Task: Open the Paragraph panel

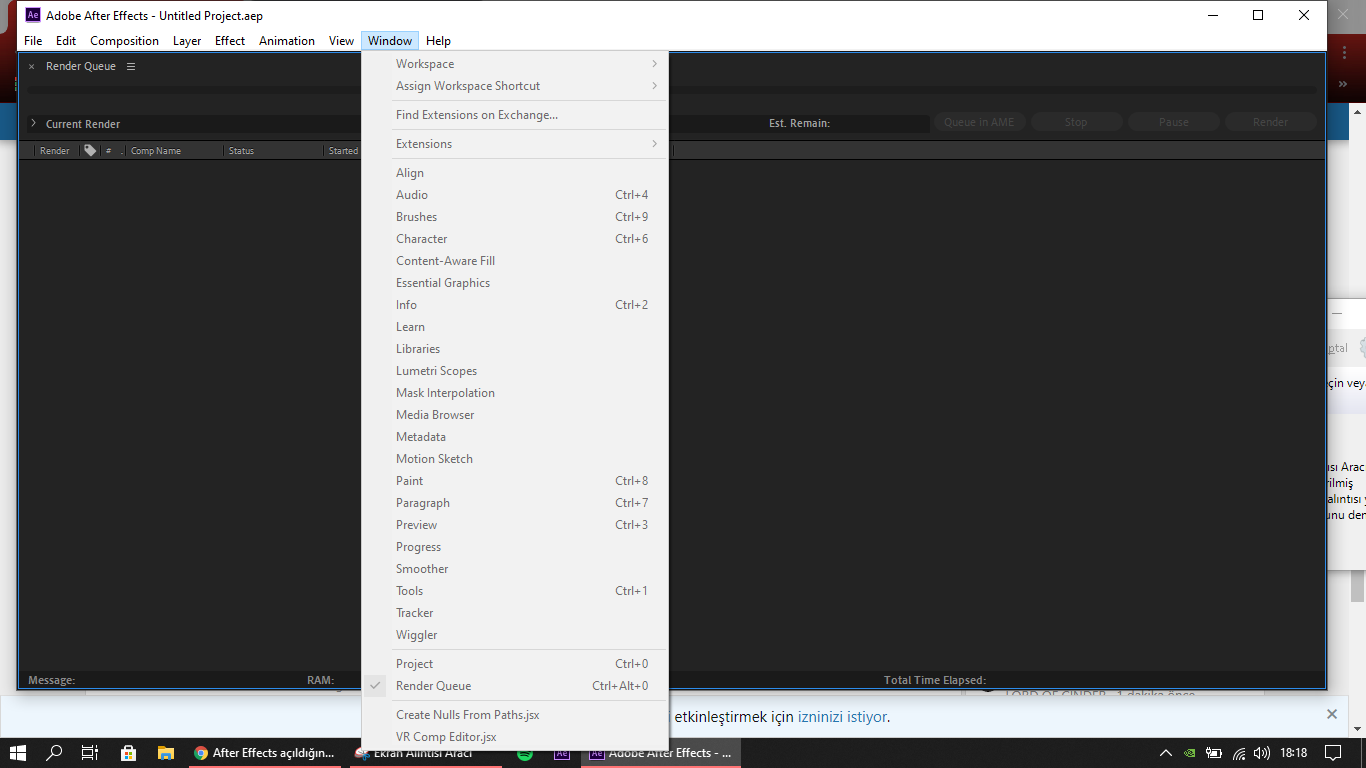Action: [x=515, y=503]
